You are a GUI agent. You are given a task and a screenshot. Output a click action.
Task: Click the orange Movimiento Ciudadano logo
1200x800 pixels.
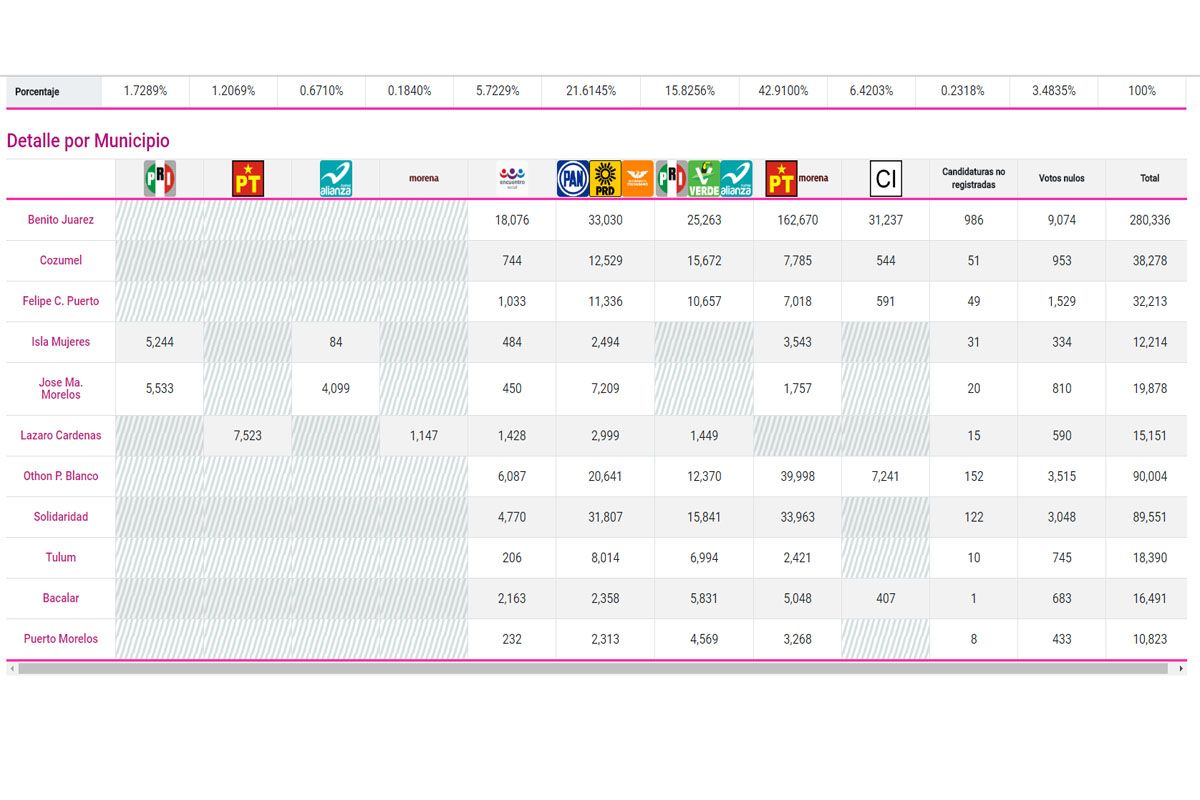tap(637, 178)
